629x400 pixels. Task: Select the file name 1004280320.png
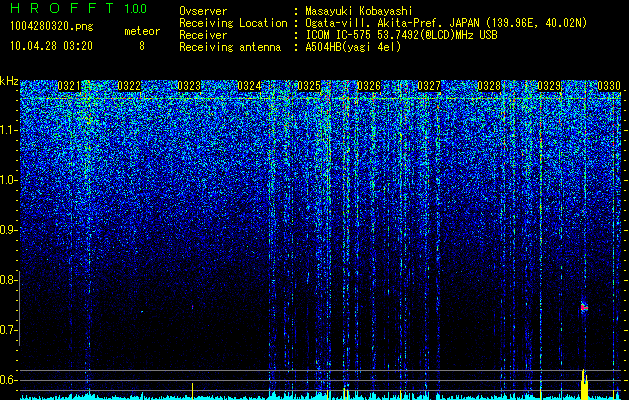[52, 27]
